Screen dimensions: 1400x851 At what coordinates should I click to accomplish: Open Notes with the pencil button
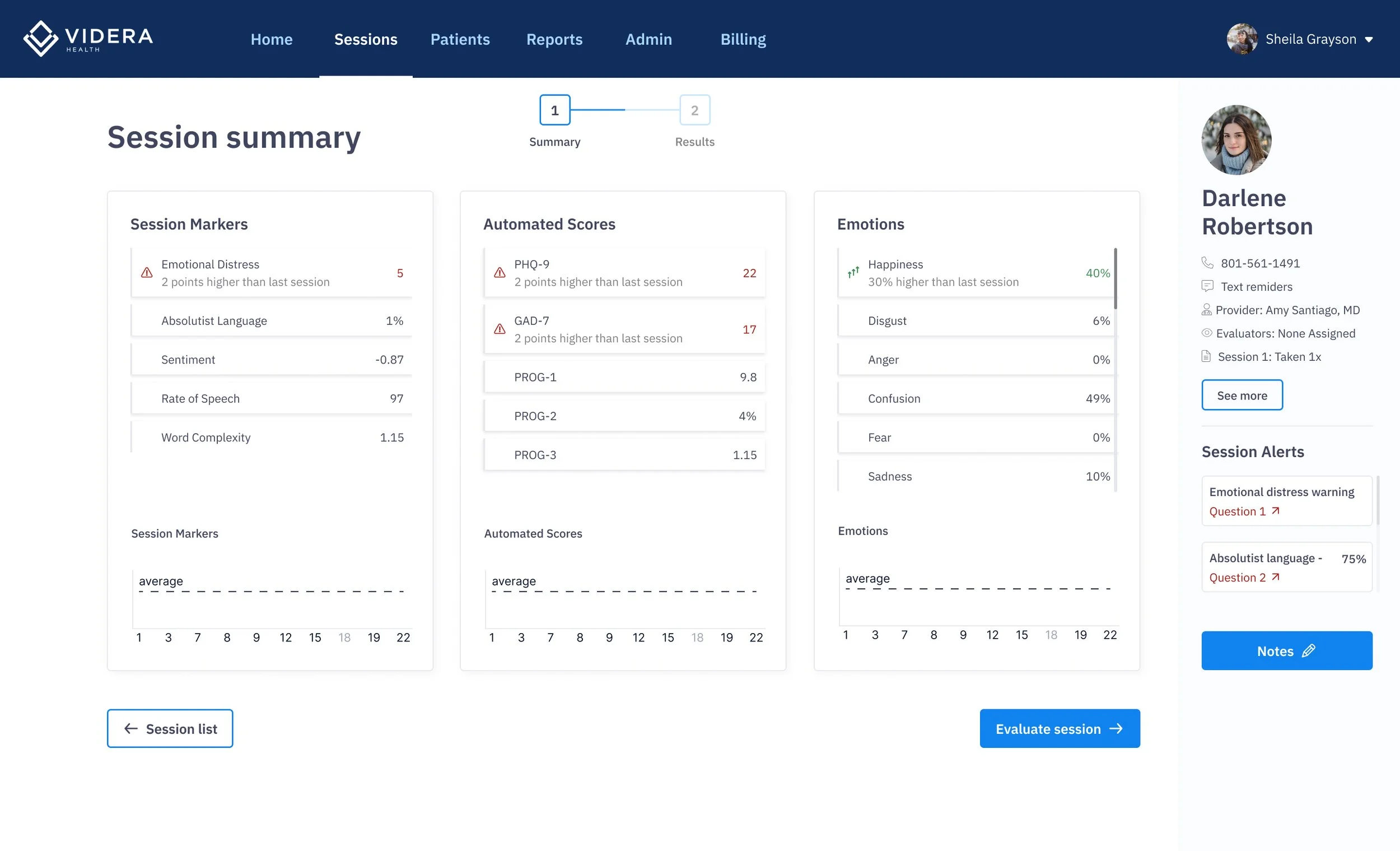(1286, 651)
